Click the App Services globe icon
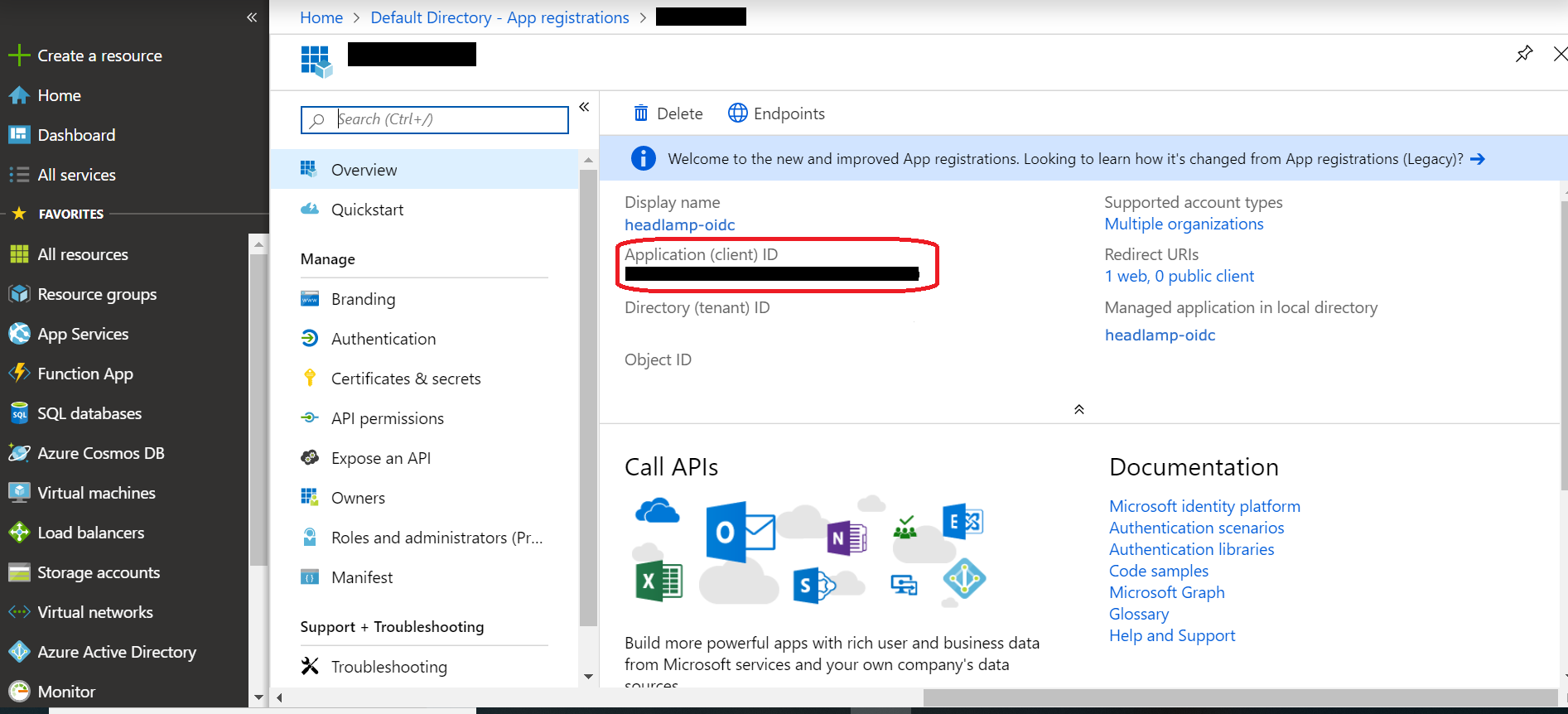1568x714 pixels. click(19, 334)
